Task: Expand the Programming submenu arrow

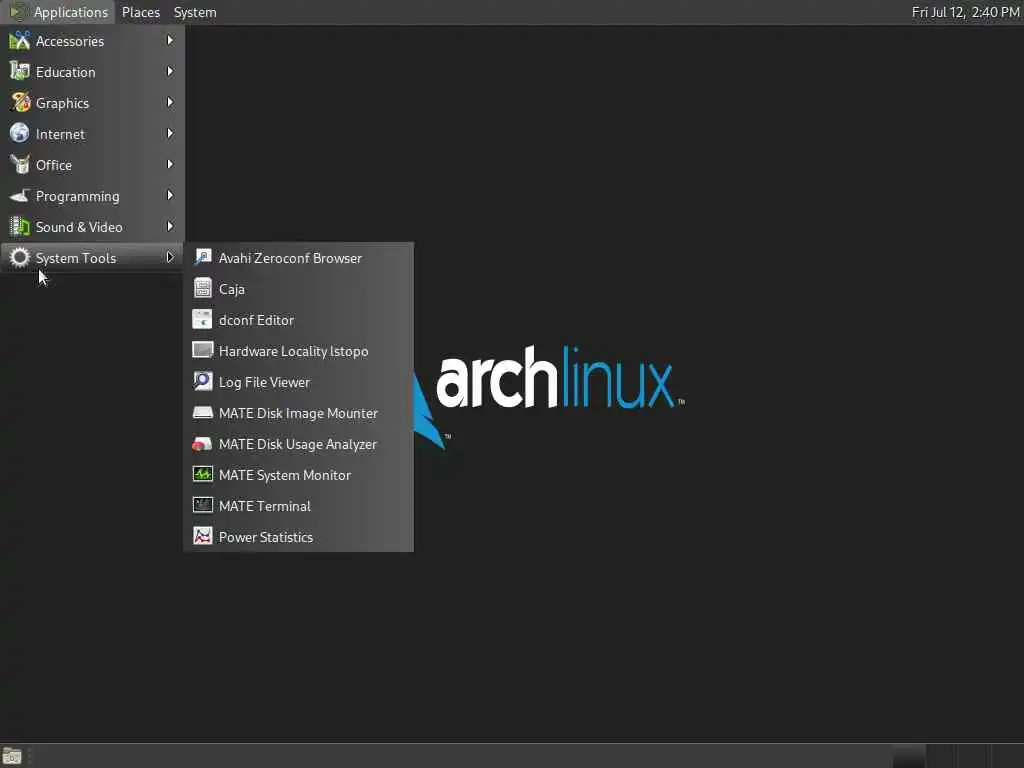Action: point(170,195)
